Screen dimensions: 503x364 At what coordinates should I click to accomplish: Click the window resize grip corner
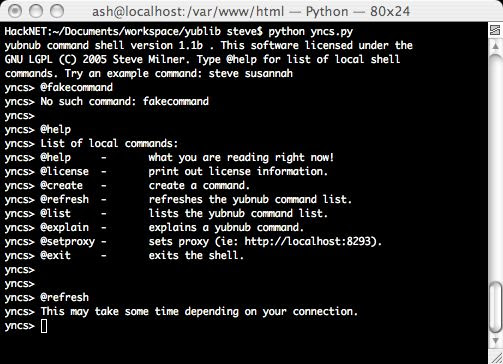coord(495,355)
